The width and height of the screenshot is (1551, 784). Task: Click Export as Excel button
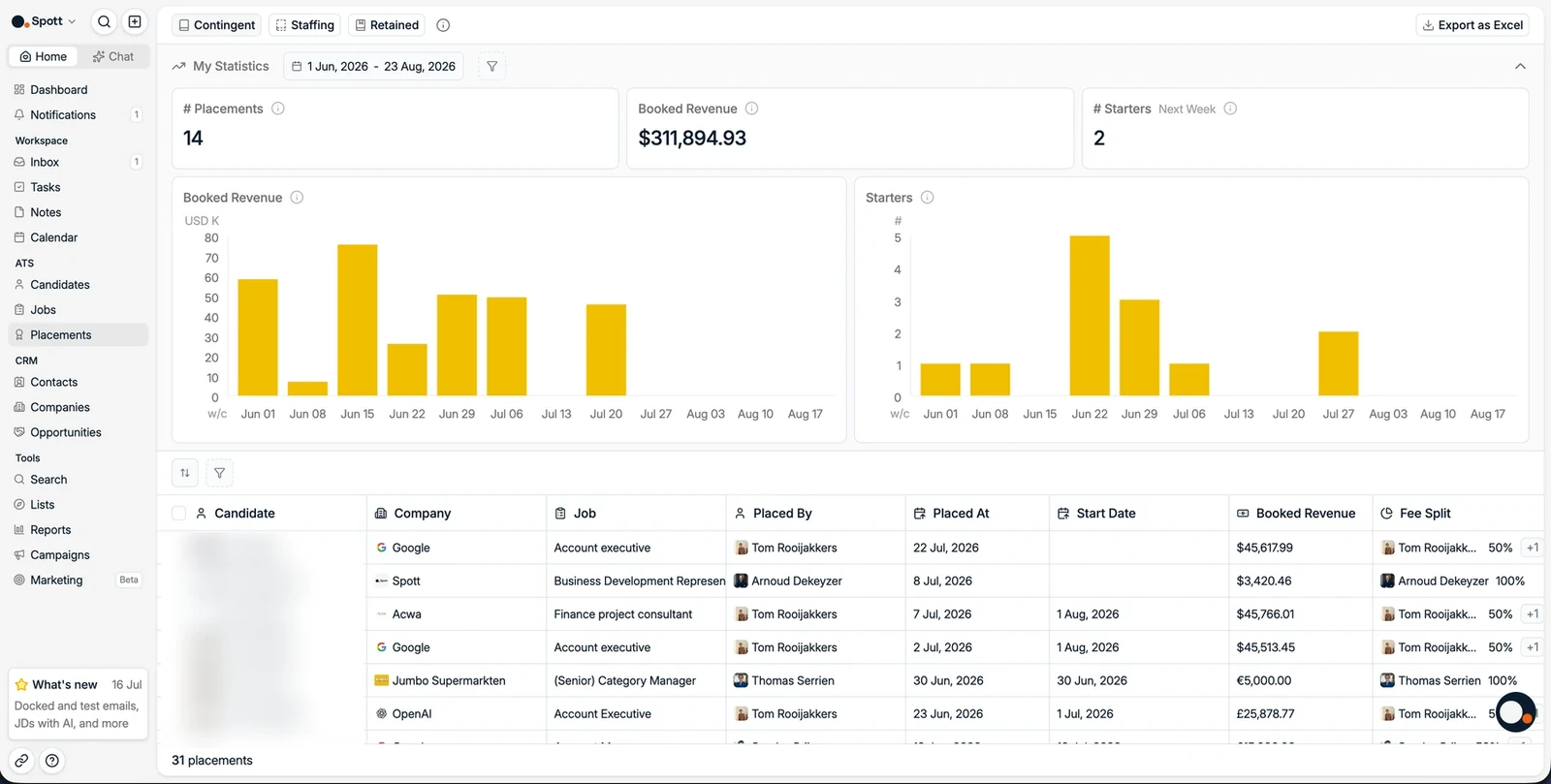[1472, 25]
